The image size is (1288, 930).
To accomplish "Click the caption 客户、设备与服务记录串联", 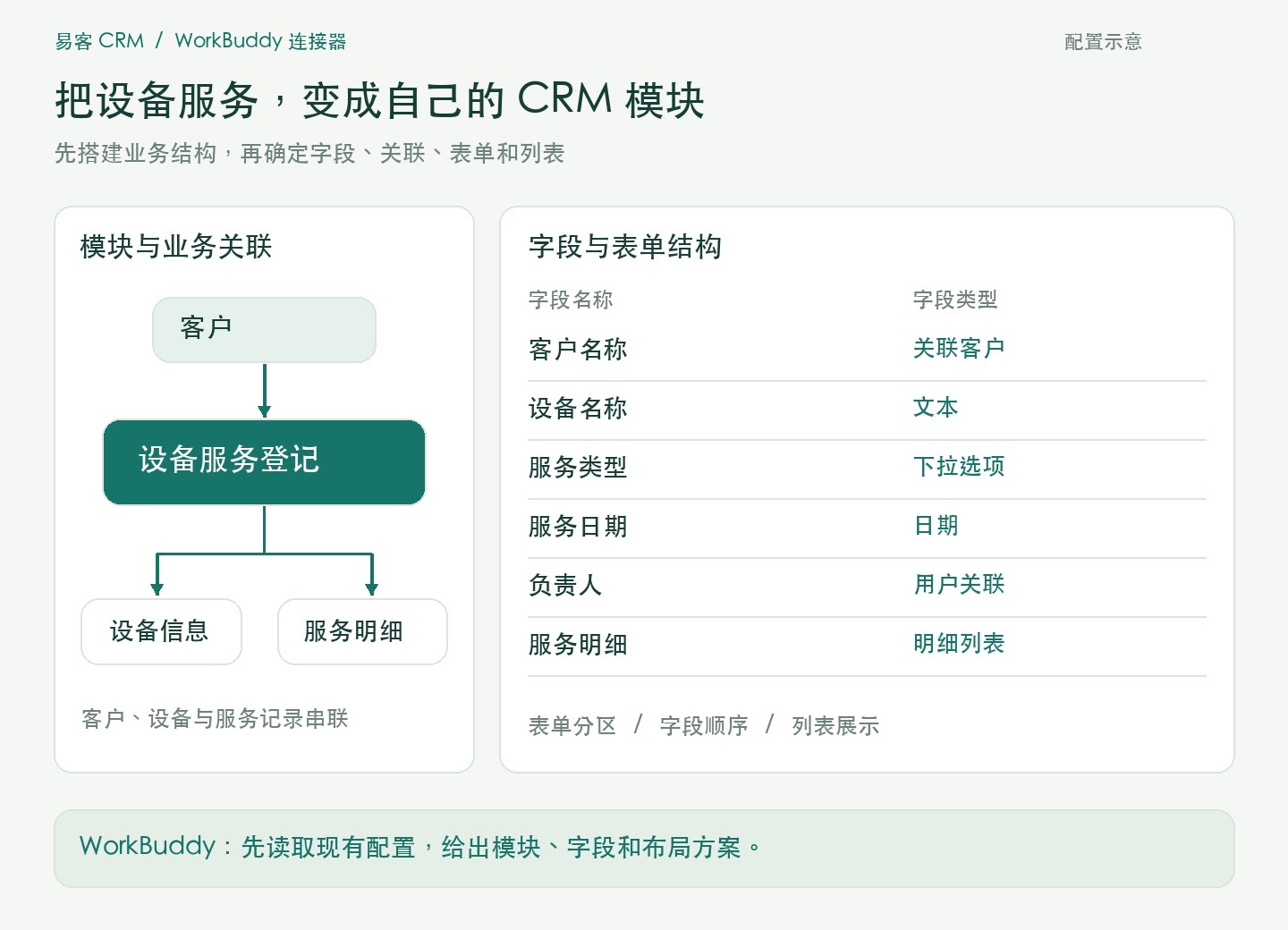I will (215, 719).
